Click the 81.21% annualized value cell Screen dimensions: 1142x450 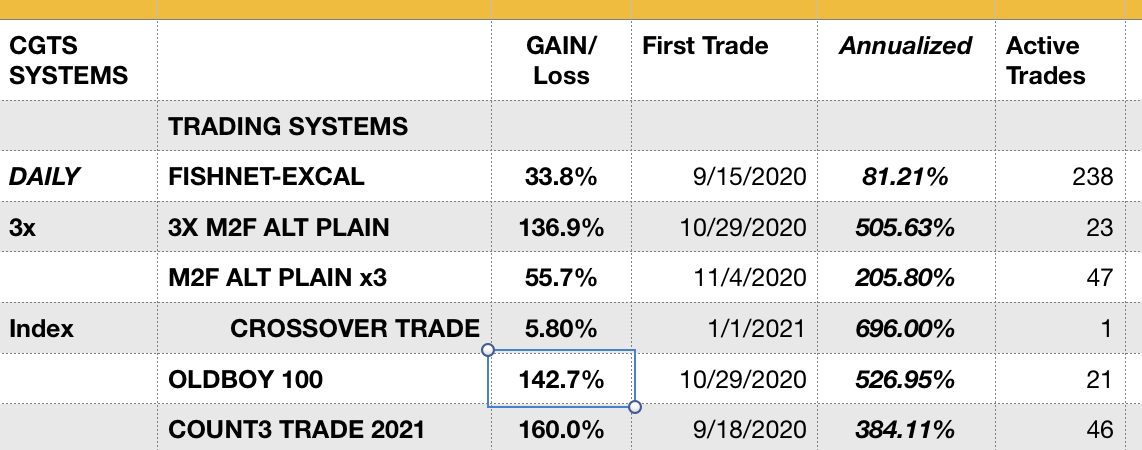tap(905, 177)
